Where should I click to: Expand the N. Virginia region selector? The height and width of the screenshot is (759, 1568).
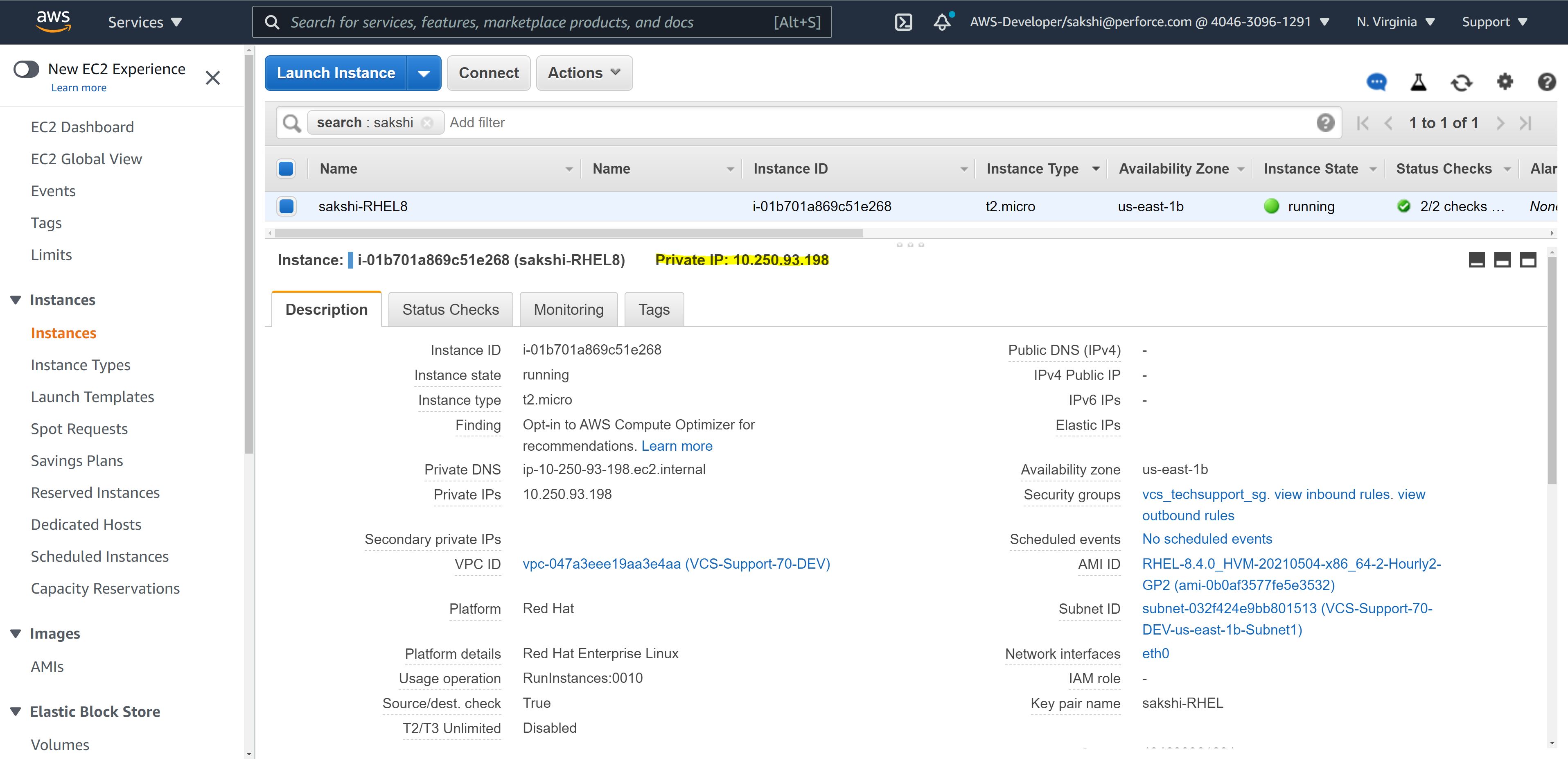1396,21
